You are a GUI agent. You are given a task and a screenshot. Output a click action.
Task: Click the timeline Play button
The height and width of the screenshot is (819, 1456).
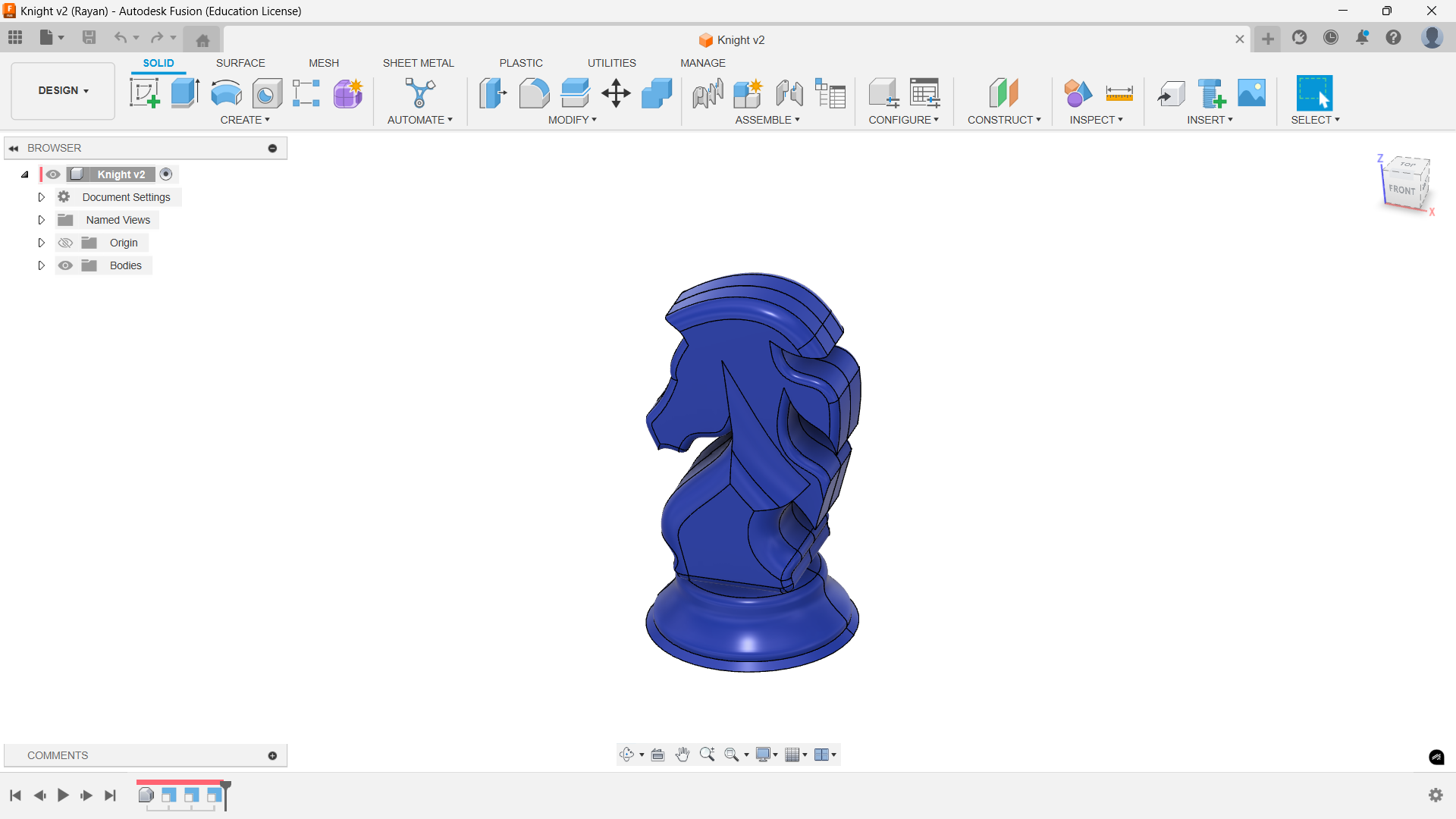(63, 795)
